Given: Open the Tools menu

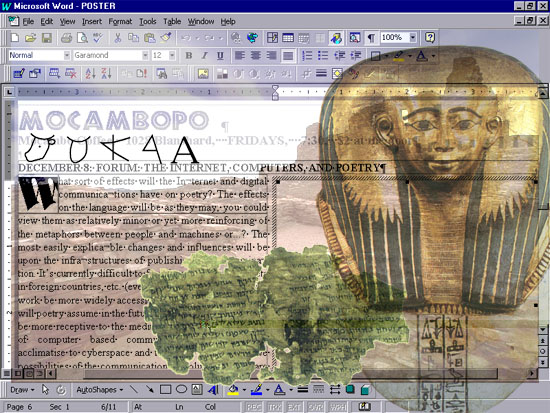Looking at the screenshot, I should click(x=148, y=22).
